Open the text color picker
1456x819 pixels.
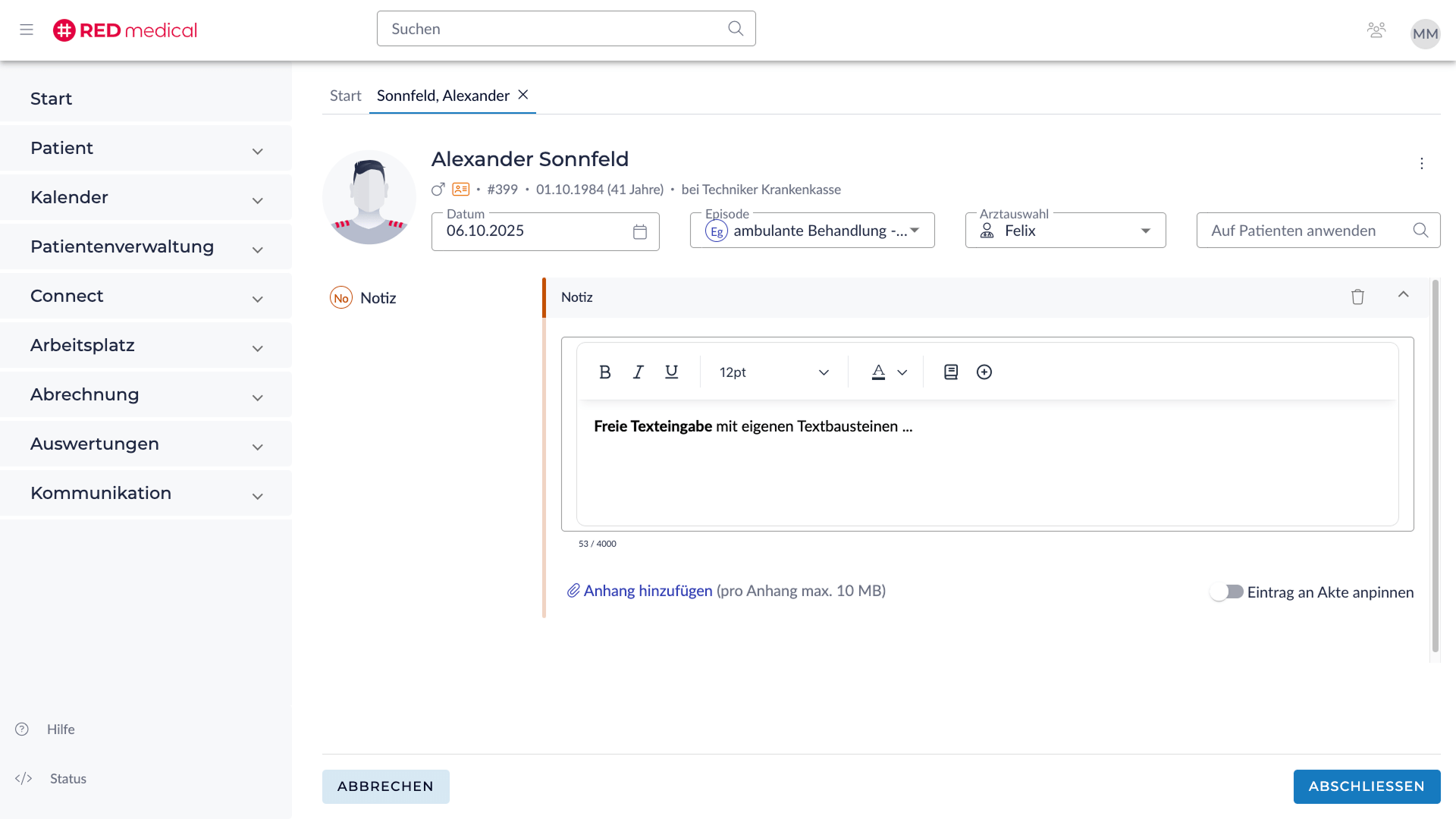(x=889, y=372)
